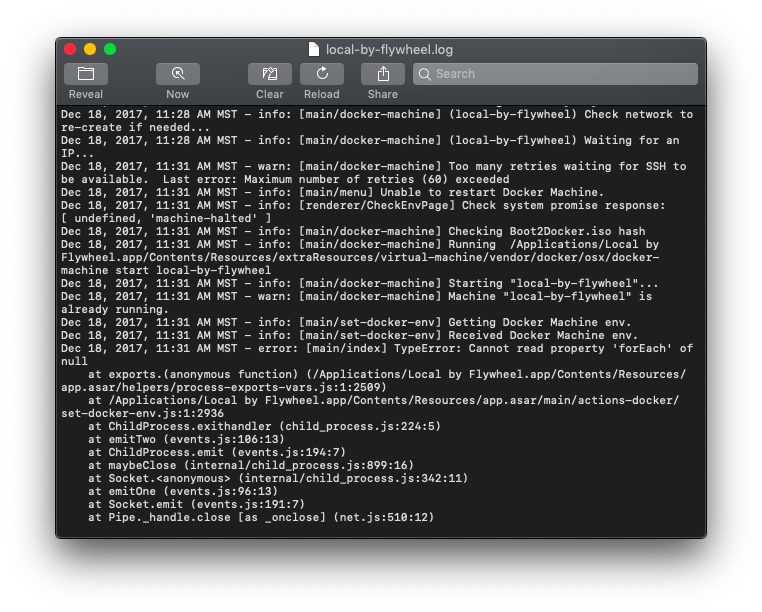Click 'Maximum number of retries (60) exceeded'

(377, 179)
